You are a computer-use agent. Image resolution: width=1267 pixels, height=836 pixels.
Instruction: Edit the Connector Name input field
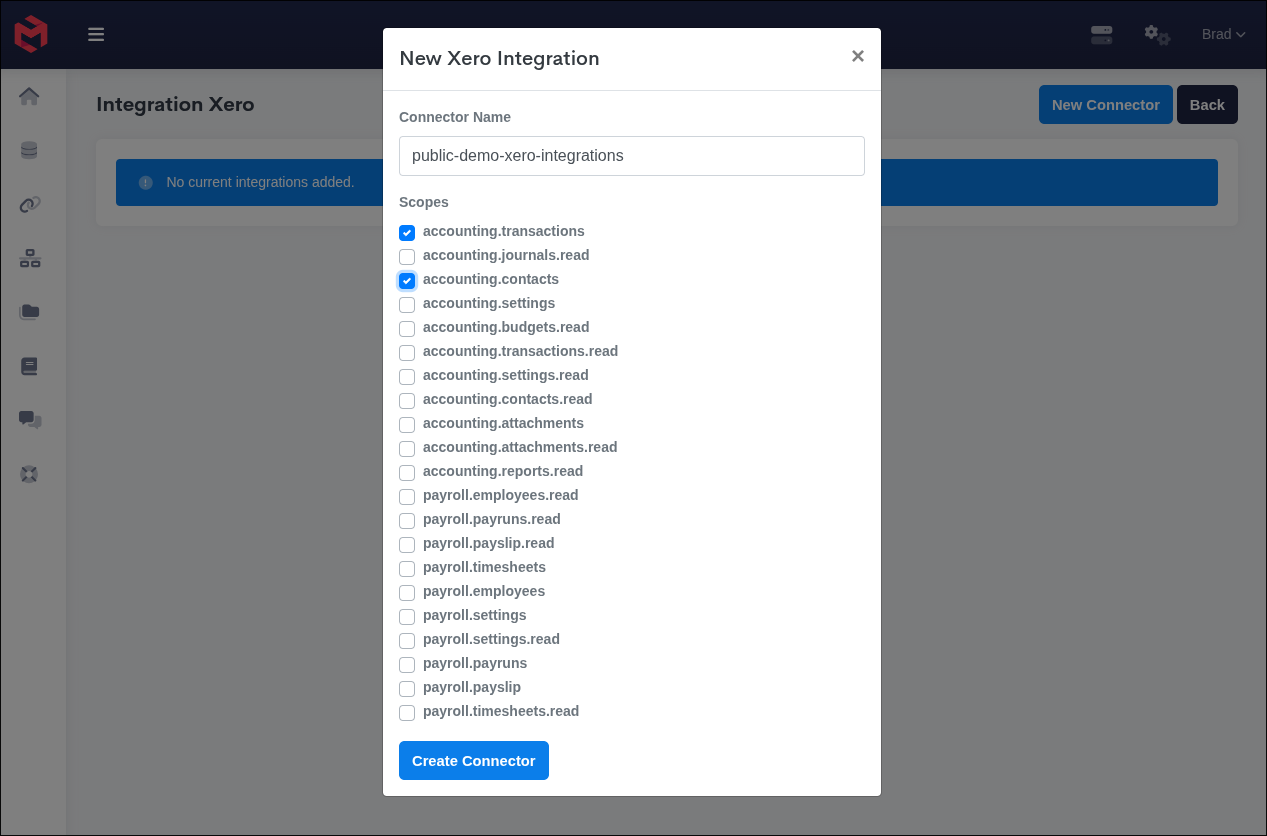tap(631, 156)
